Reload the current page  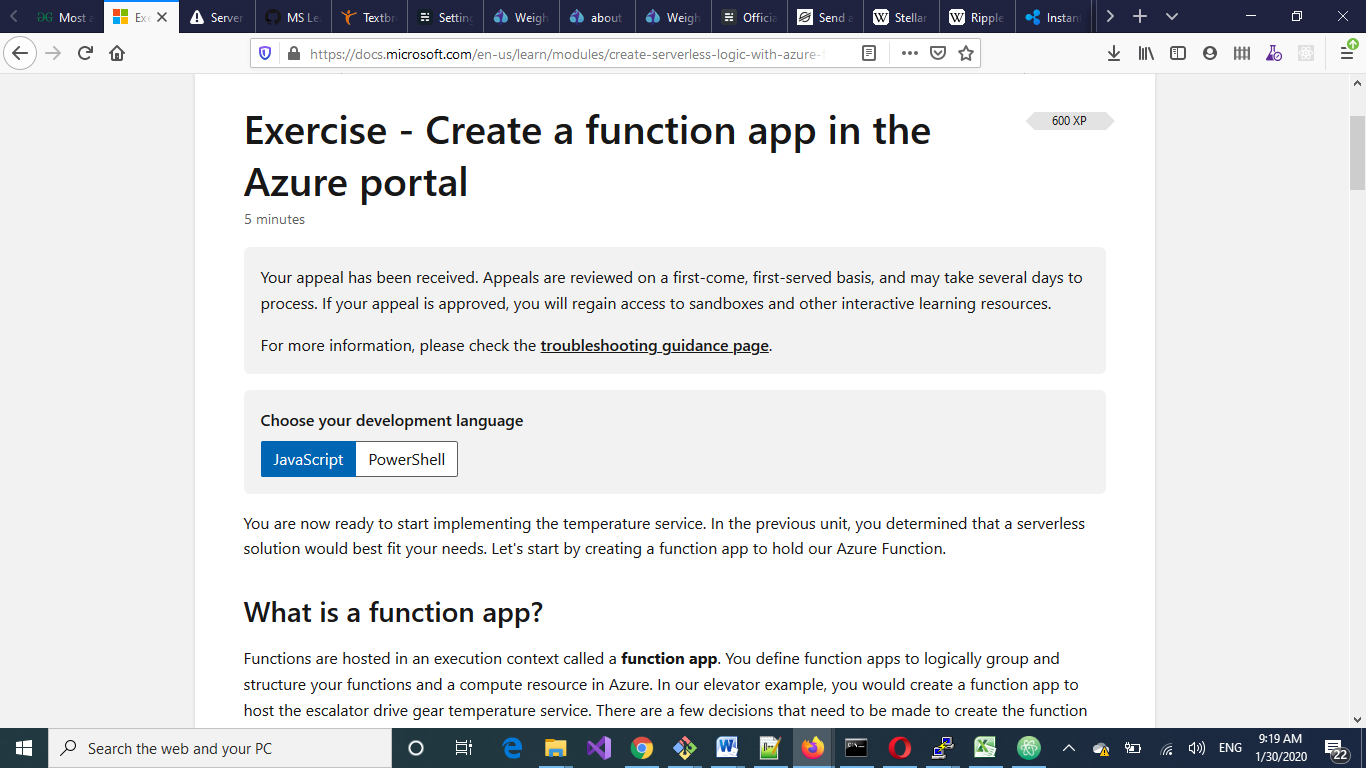tap(85, 53)
